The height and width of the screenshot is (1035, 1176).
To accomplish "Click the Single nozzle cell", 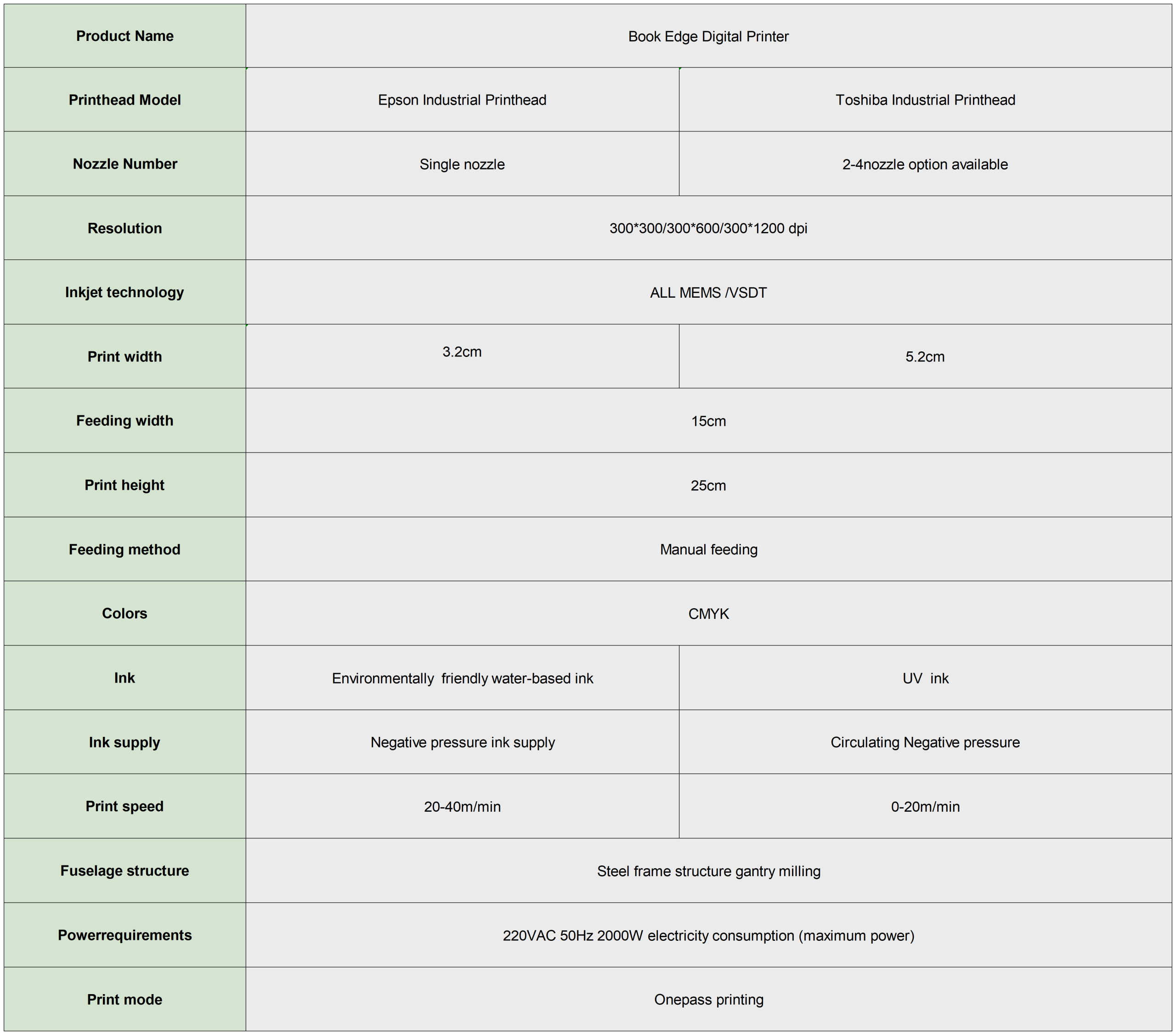I will tap(462, 164).
